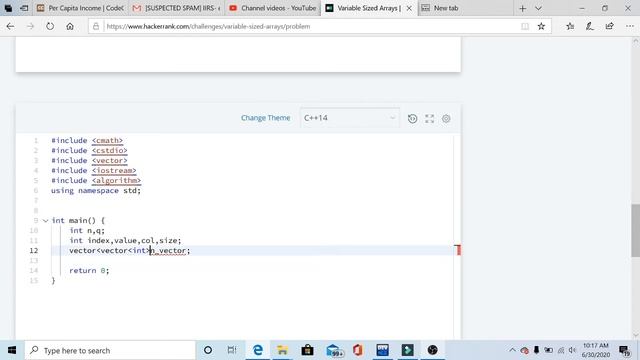Click the '#include <iostream>' line

click(x=94, y=171)
